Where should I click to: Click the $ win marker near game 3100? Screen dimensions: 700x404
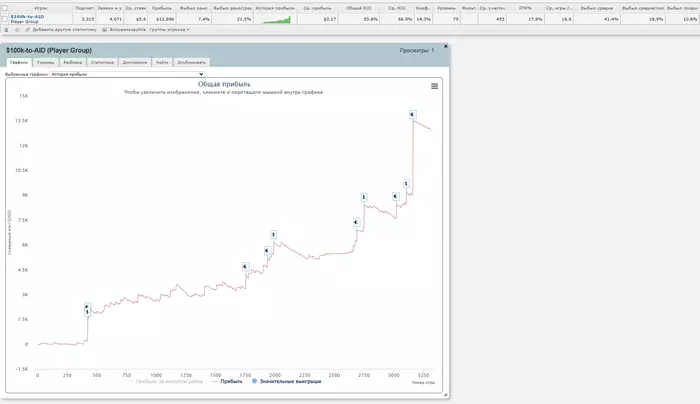click(x=406, y=183)
